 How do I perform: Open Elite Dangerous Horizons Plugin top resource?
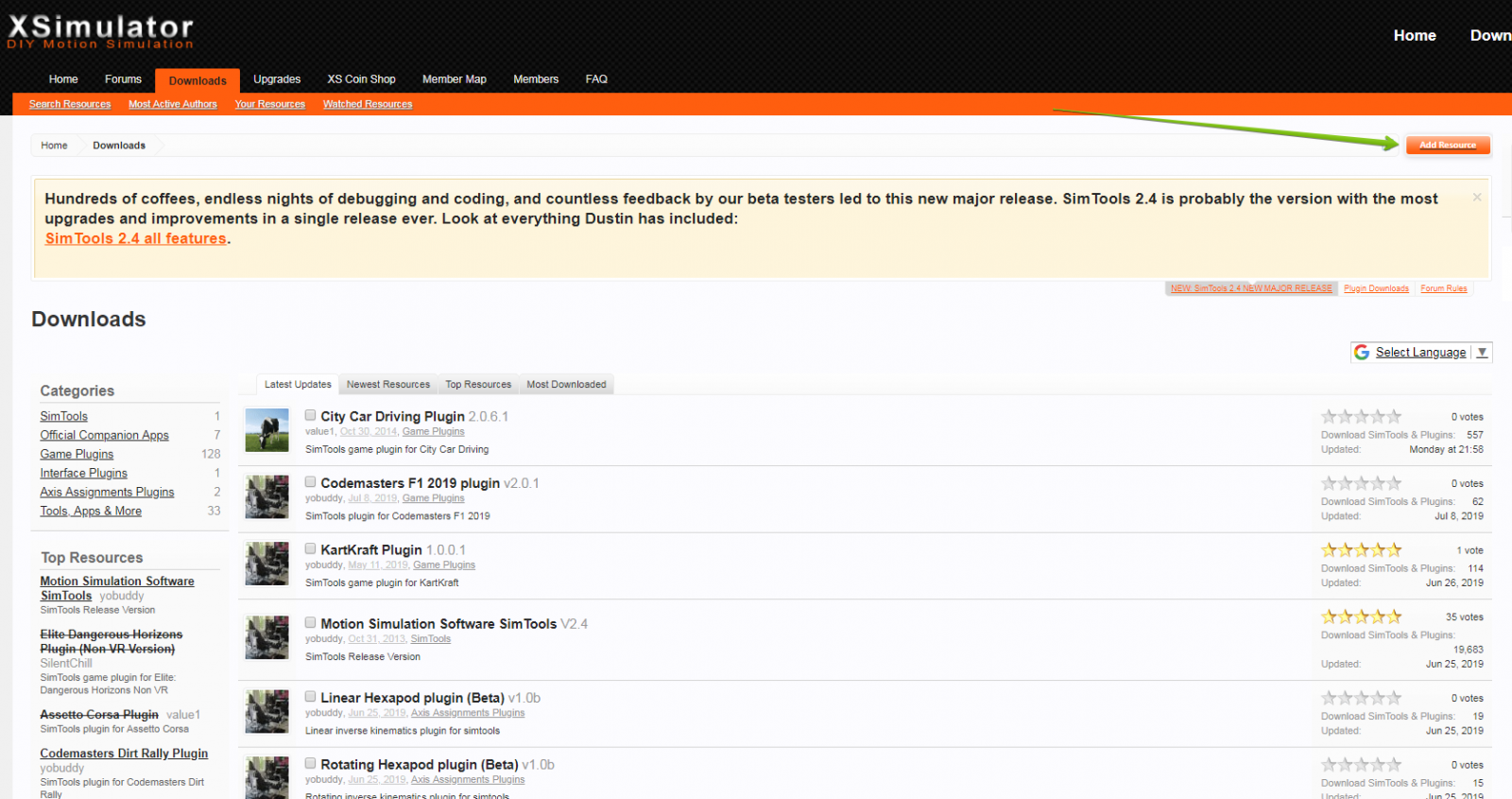tap(112, 641)
